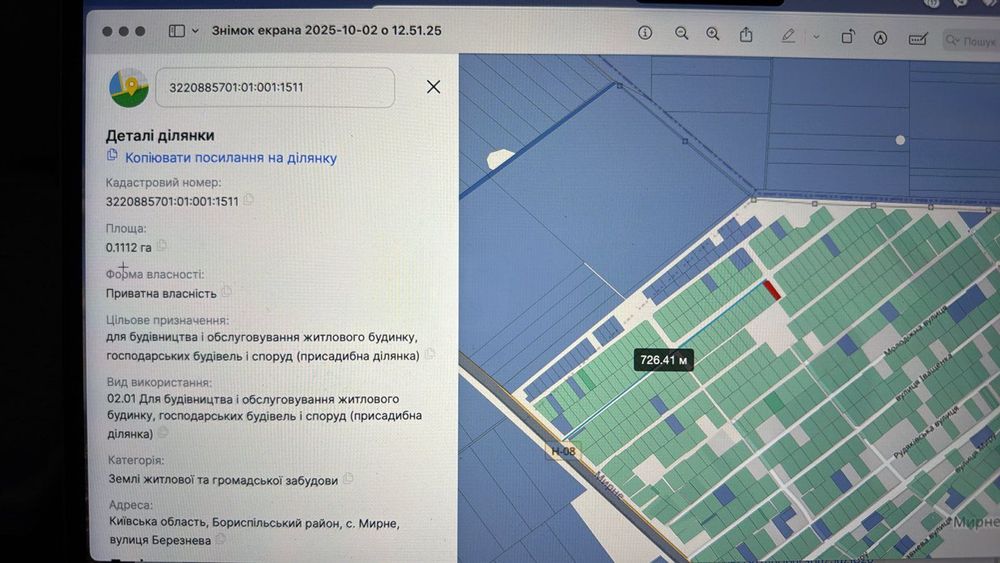Screen dimensions: 1000x563
Task: Zoom in the image in Preview
Action: pos(712,34)
